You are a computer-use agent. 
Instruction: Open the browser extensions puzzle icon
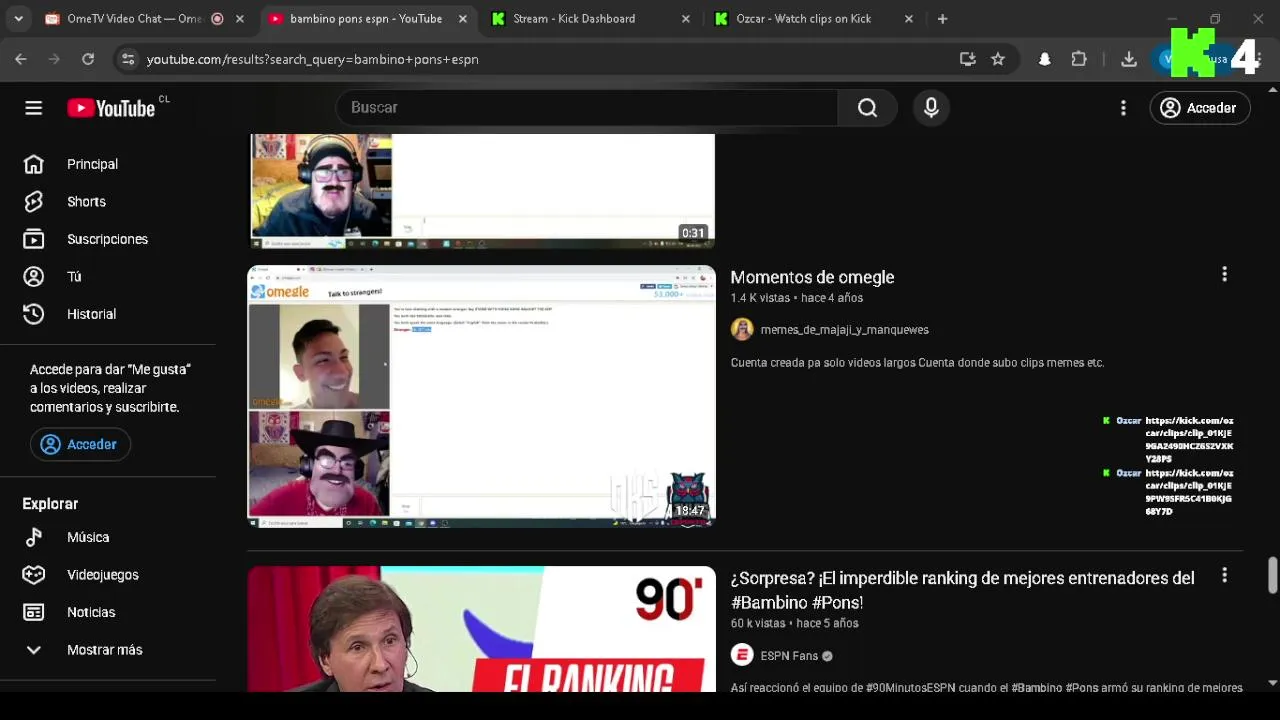(1079, 59)
